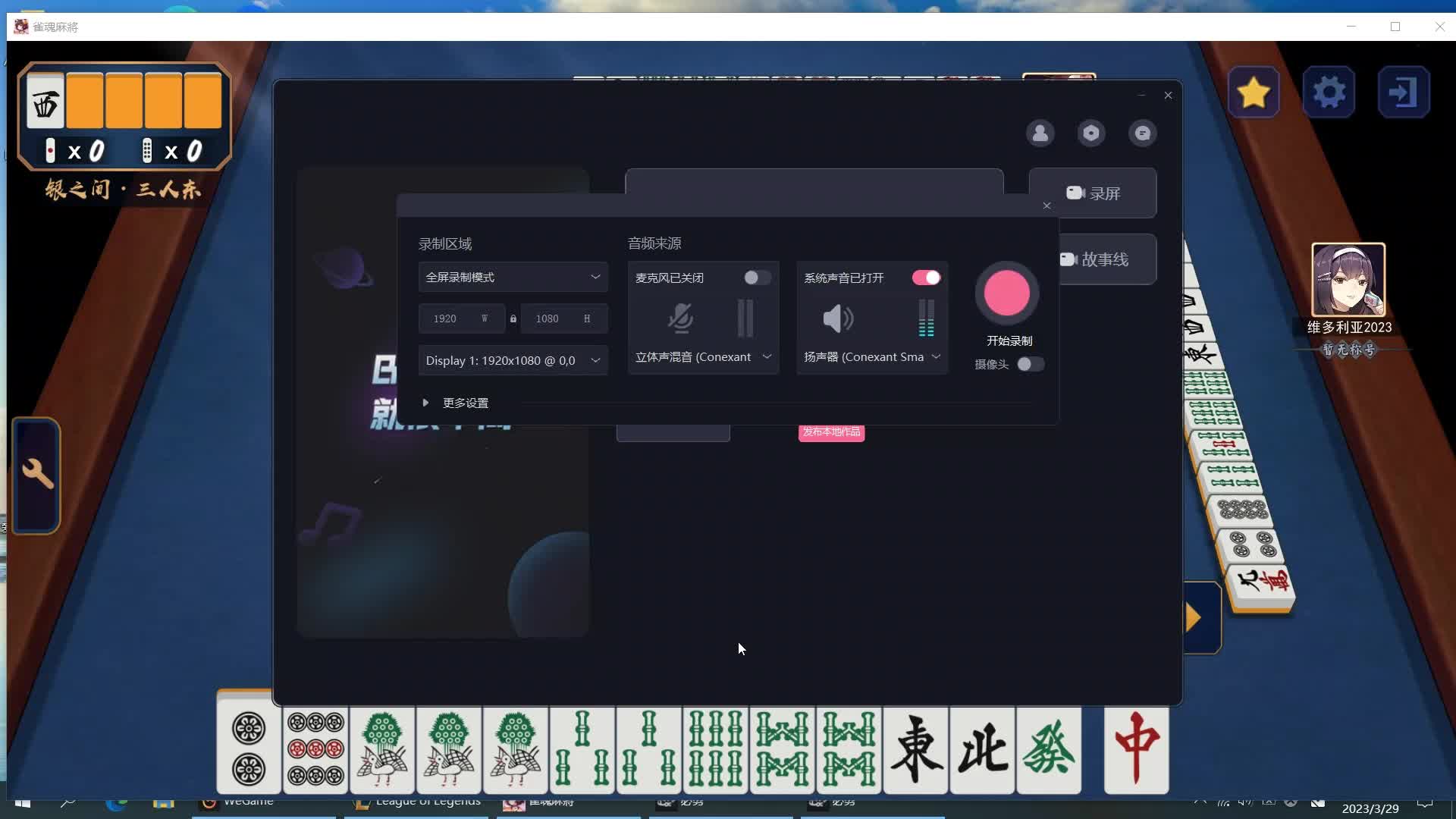Viewport: 1456px width, 819px height.
Task: Click the 维多利亚2023 player name
Action: click(1349, 328)
